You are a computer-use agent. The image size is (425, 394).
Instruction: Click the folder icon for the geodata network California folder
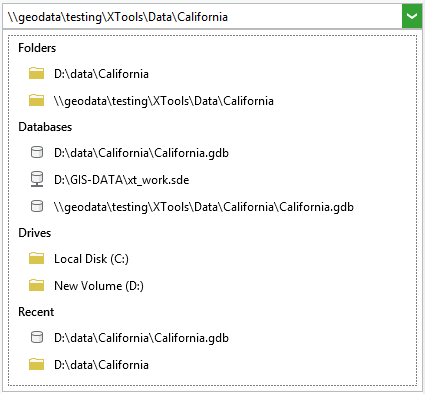36,100
